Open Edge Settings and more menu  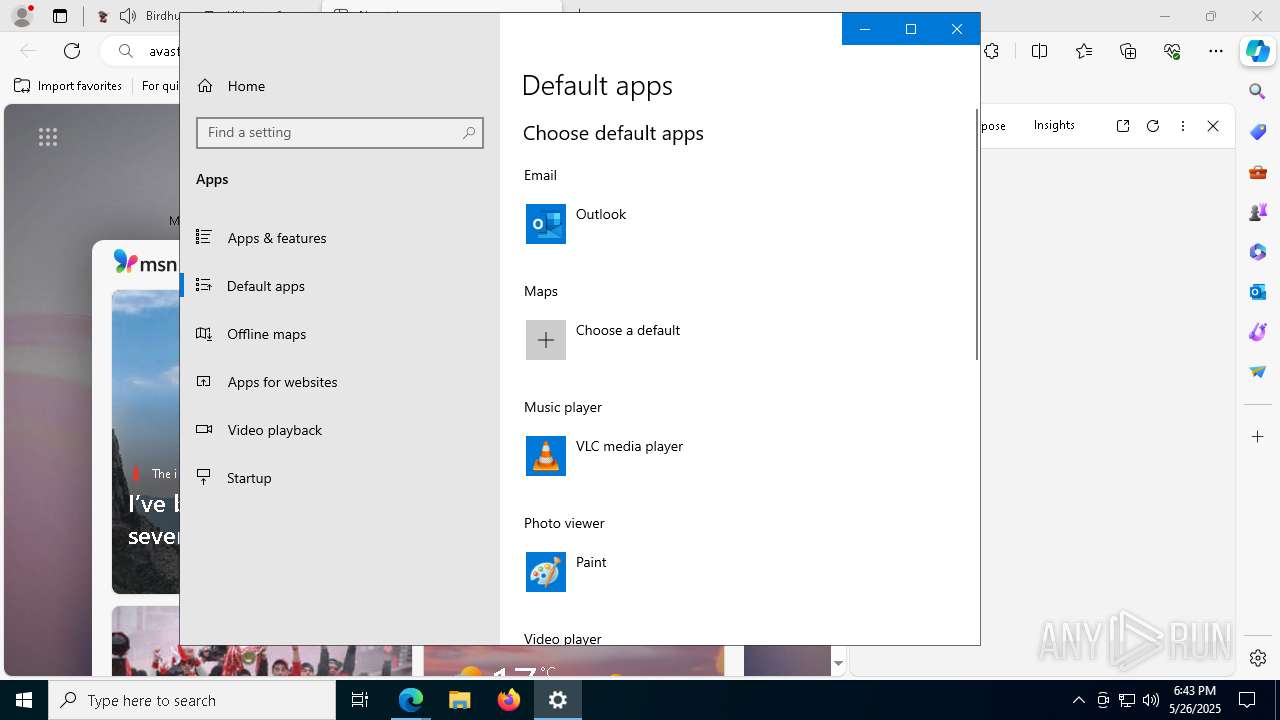[1216, 51]
